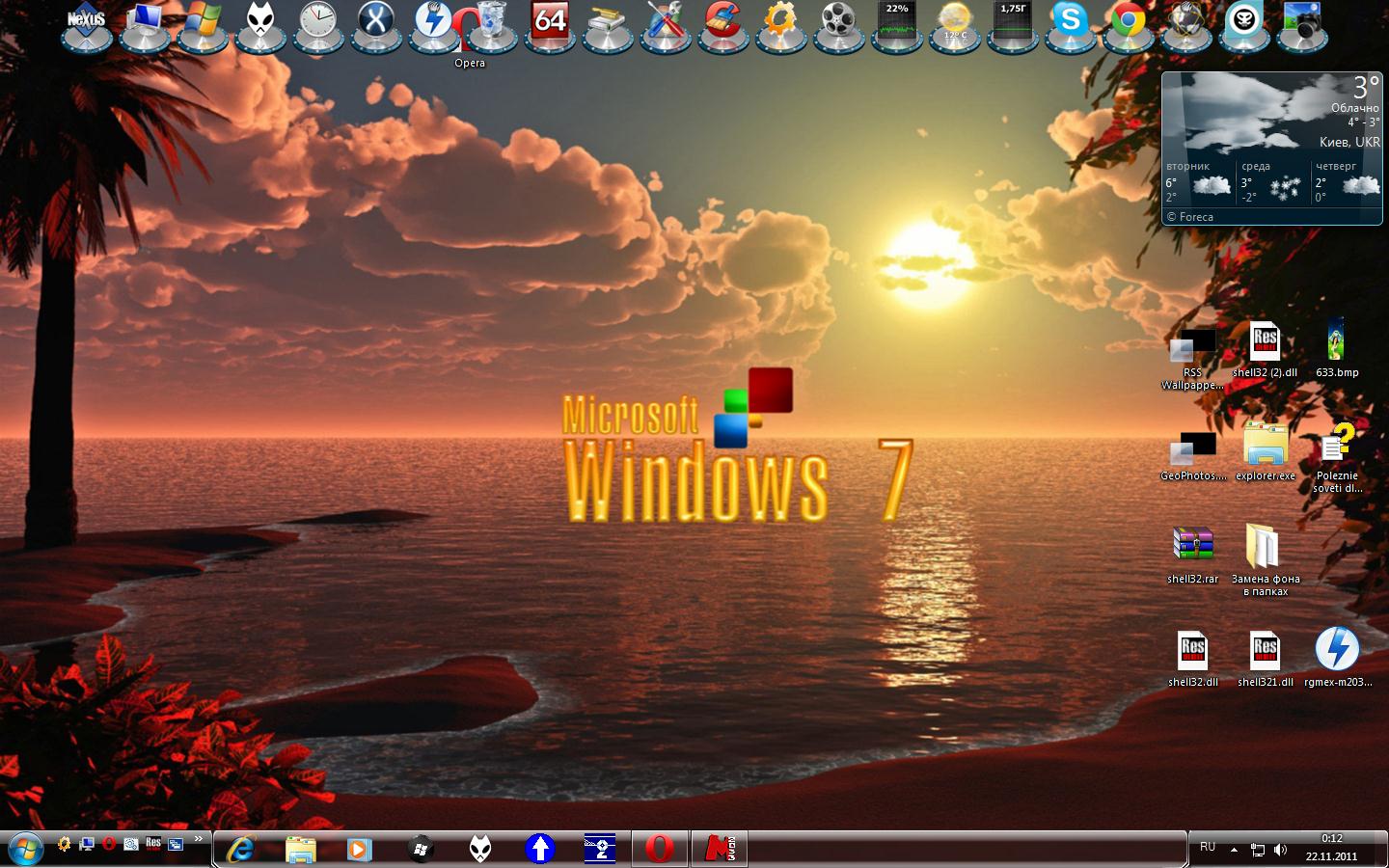The image size is (1389, 868).
Task: Select explorer.exe on the desktop
Action: tap(1266, 451)
